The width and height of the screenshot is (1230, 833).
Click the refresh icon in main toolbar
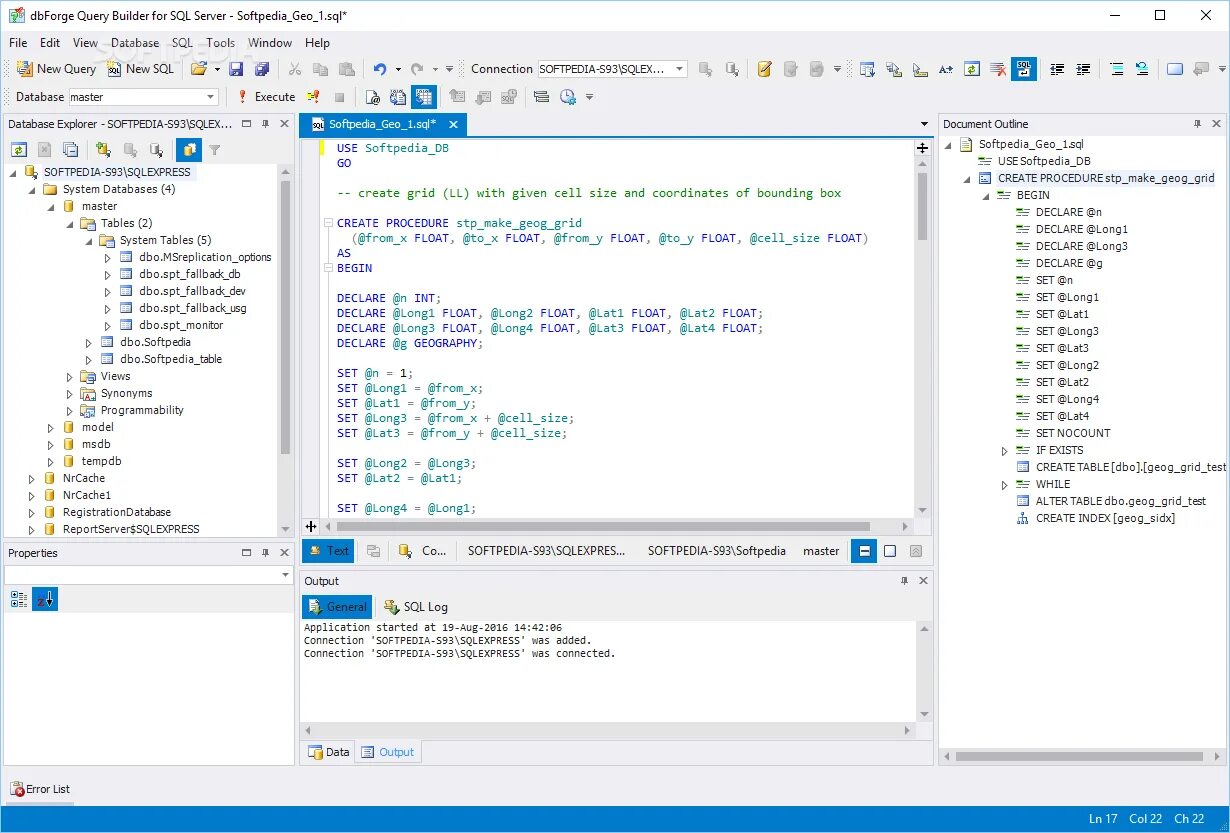point(972,69)
